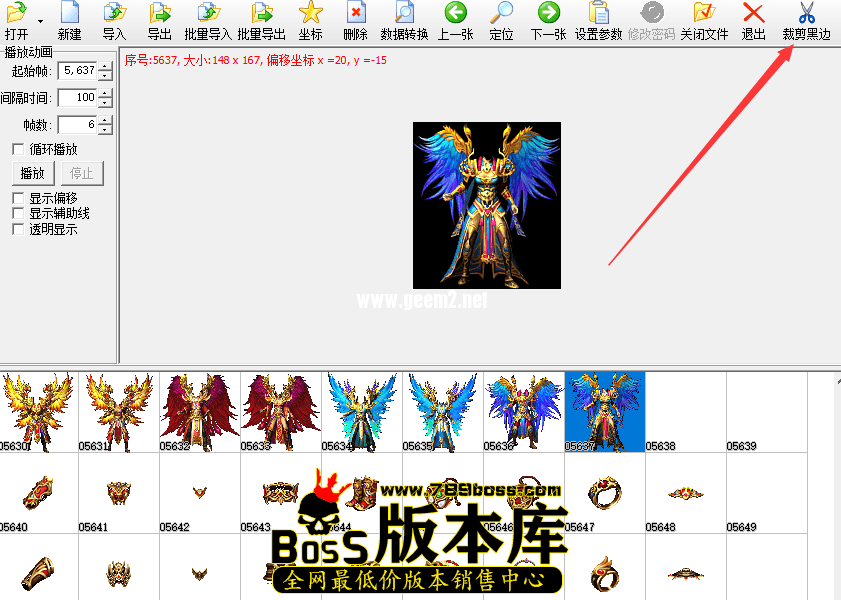Click the 间隔时间 input field

pyautogui.click(x=77, y=98)
